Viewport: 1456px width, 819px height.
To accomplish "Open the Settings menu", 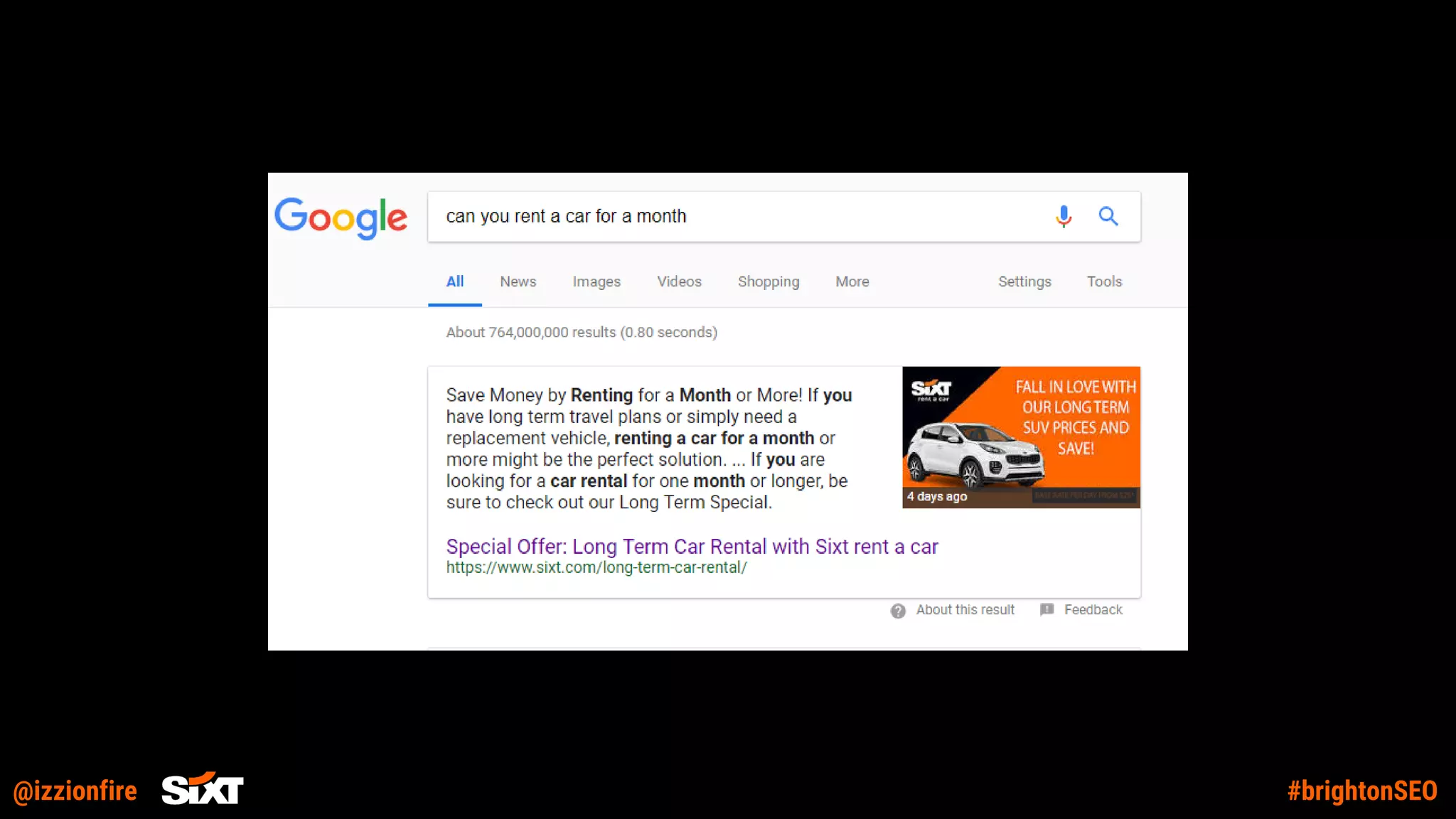I will point(1024,282).
